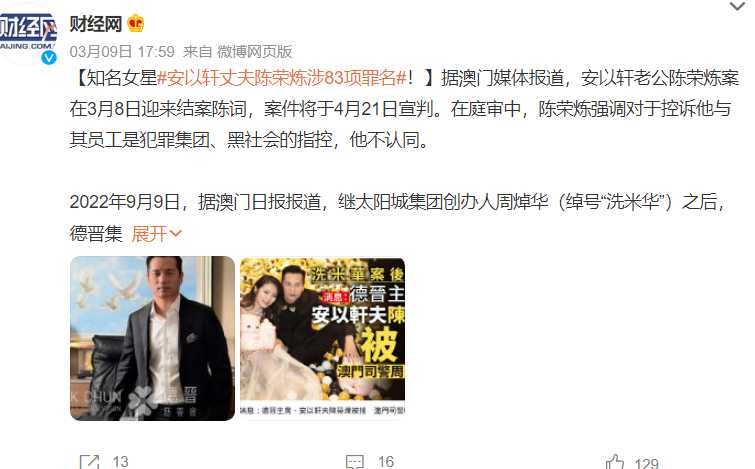The image size is (755, 469).
Task: View the news headline couple photo
Action: 322,339
